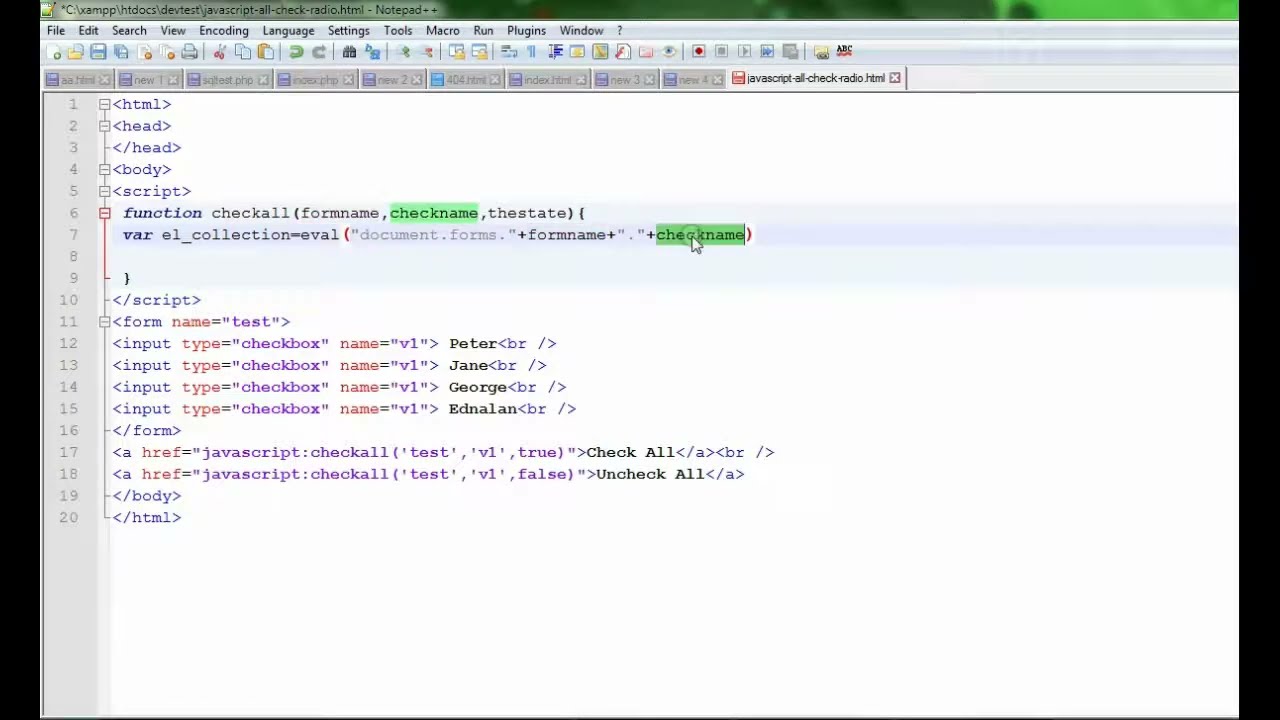Click the Paste toolbar icon
Image resolution: width=1280 pixels, height=720 pixels.
(x=265, y=52)
